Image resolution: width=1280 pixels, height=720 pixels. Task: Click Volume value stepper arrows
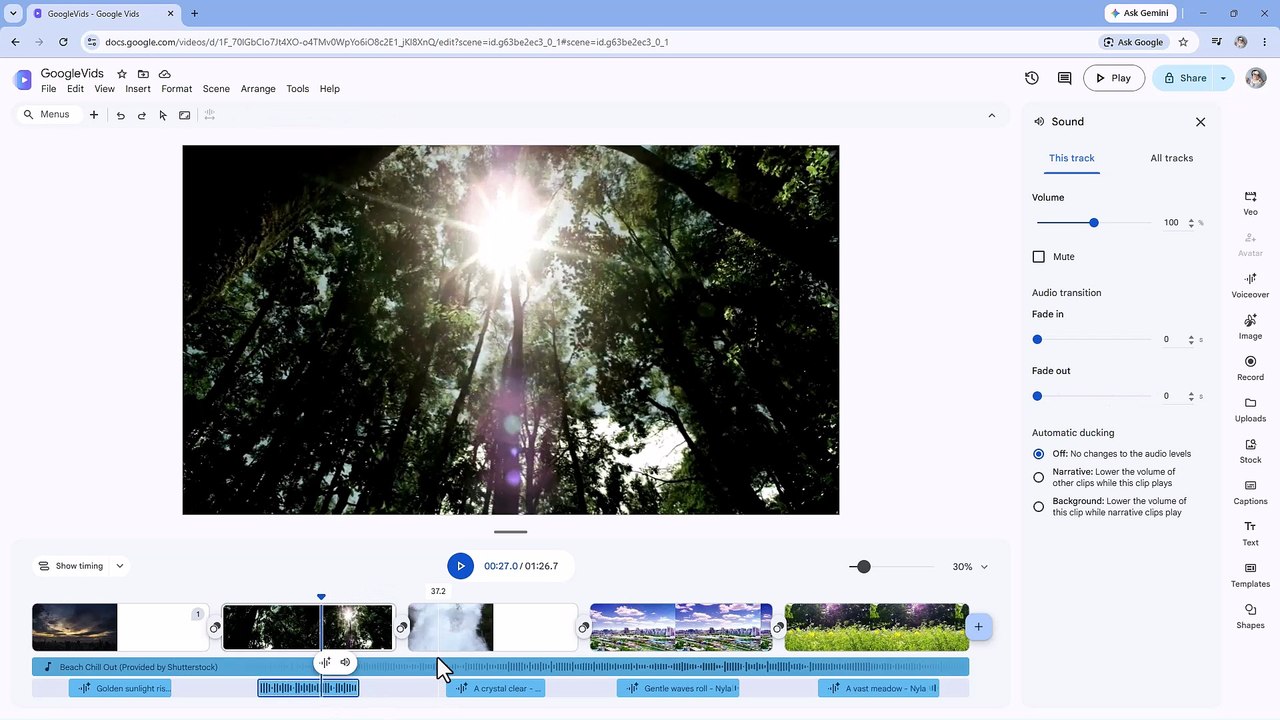coord(1191,223)
